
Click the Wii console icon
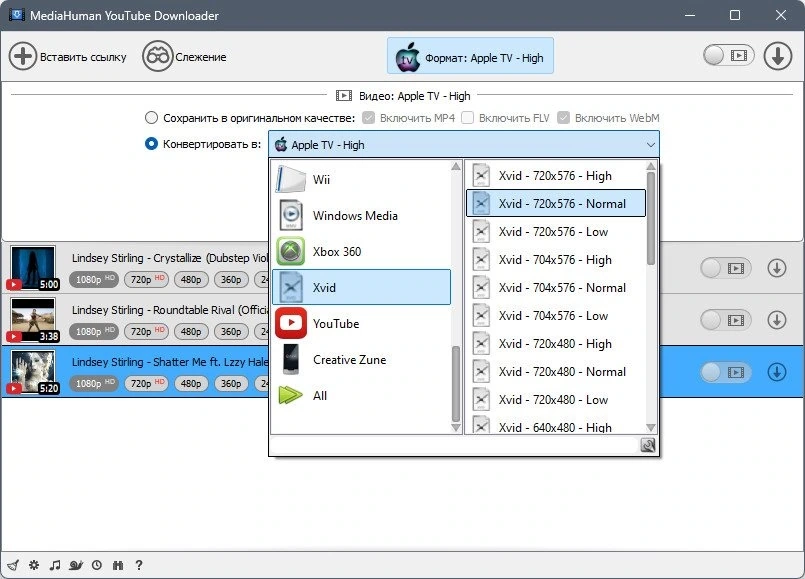(x=291, y=179)
